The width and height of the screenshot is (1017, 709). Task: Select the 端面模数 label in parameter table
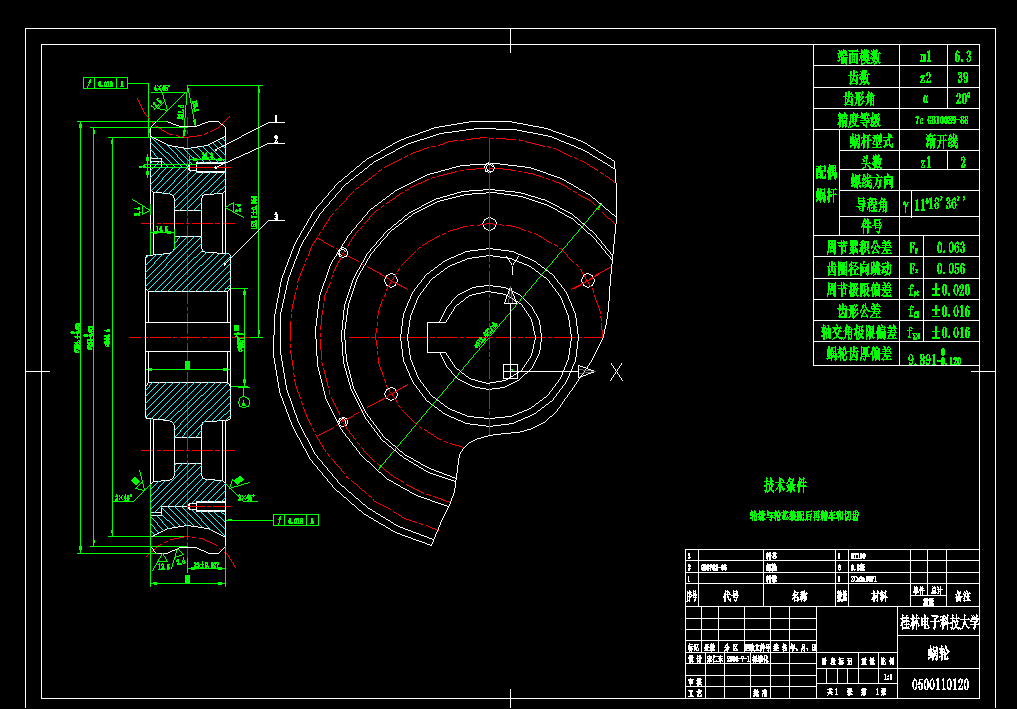[x=858, y=57]
